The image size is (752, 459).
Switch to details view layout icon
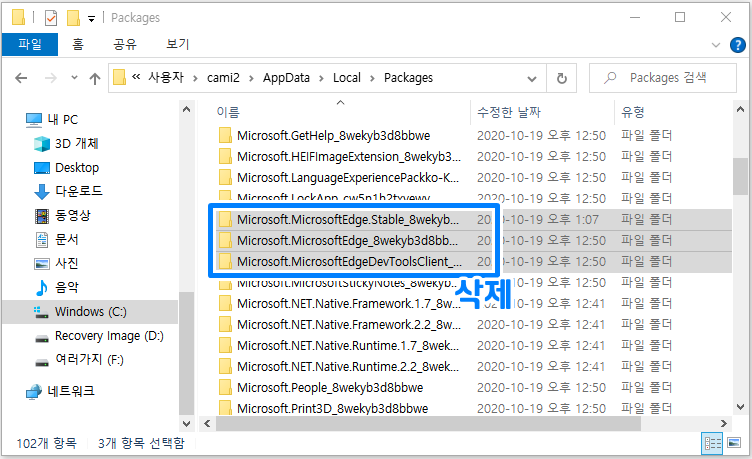pos(712,443)
